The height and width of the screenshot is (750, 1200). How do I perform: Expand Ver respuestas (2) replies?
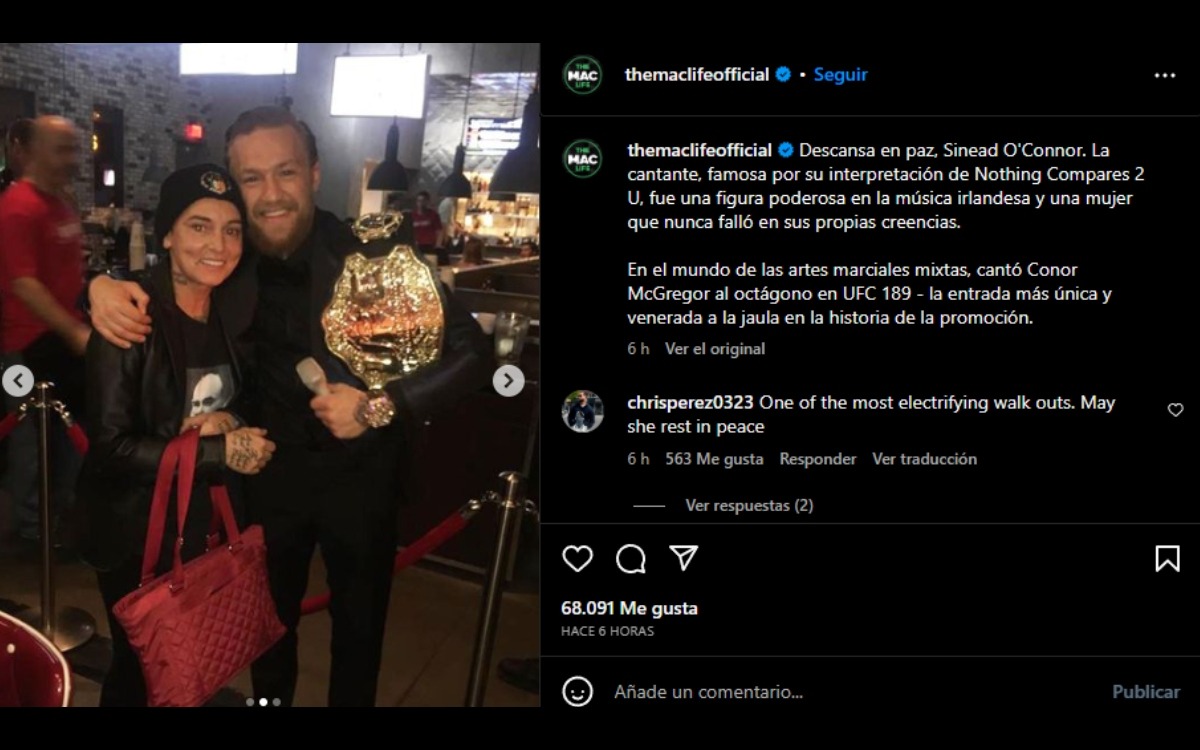click(749, 505)
